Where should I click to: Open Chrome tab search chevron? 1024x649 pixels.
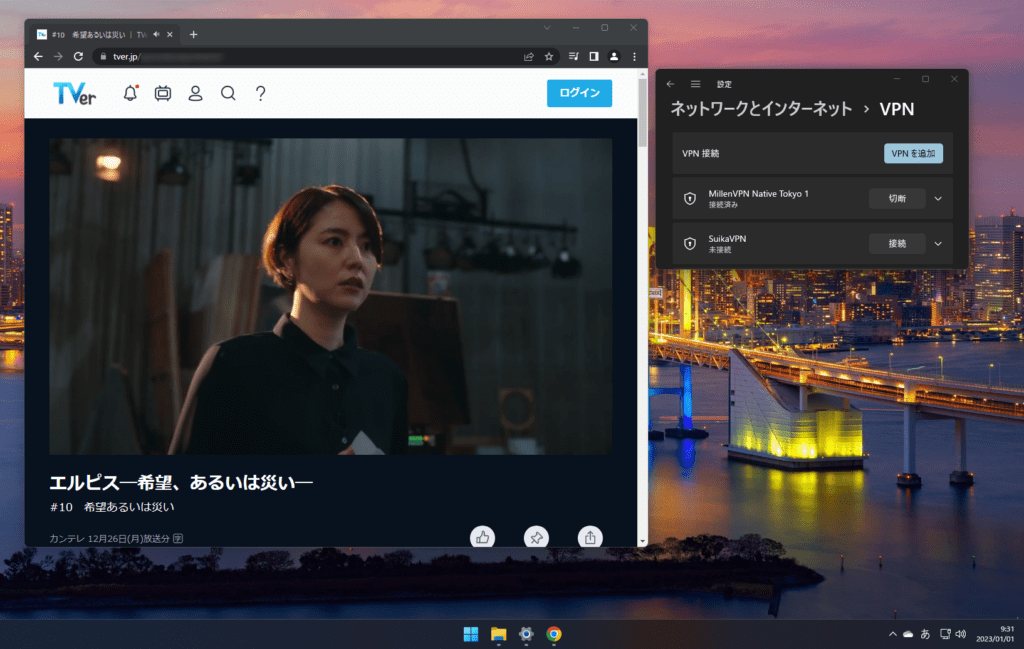547,27
